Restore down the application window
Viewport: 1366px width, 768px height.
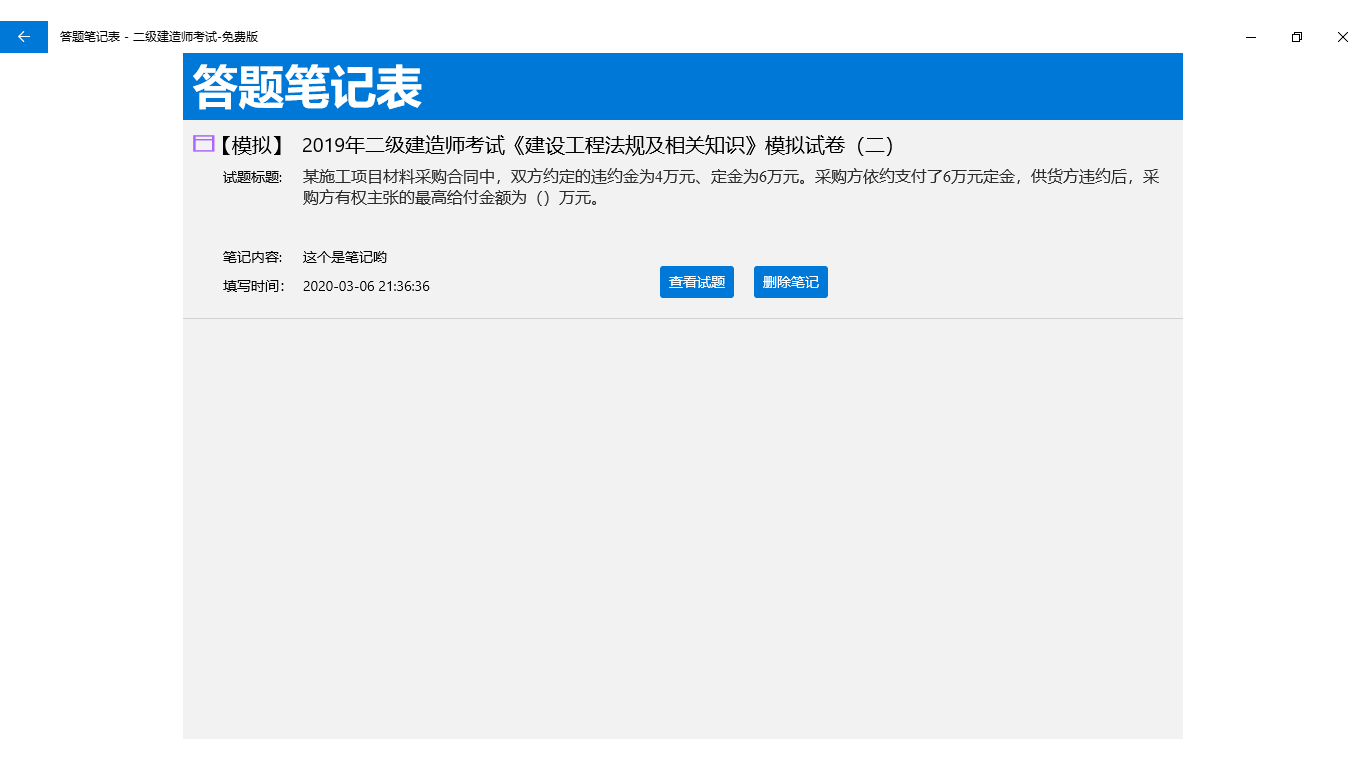1297,37
